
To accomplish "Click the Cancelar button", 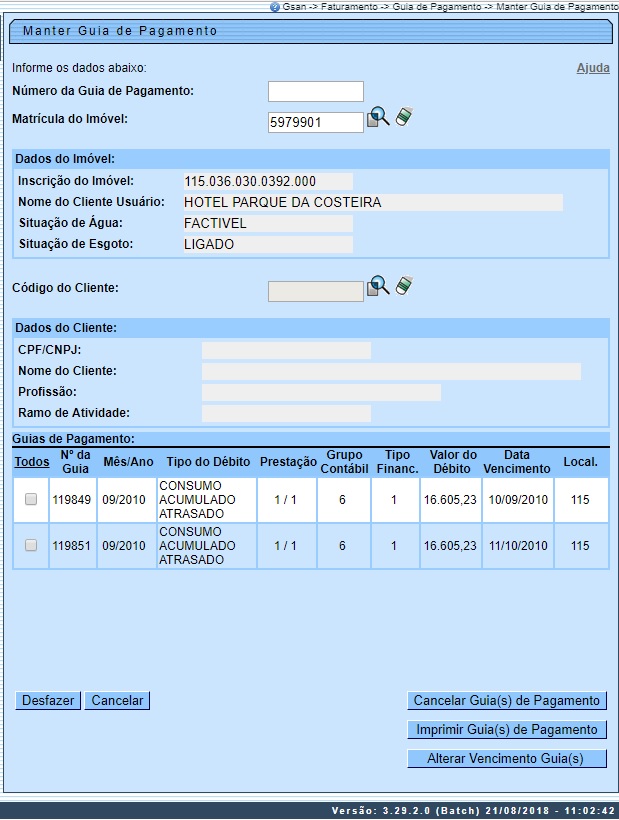I will (x=117, y=700).
